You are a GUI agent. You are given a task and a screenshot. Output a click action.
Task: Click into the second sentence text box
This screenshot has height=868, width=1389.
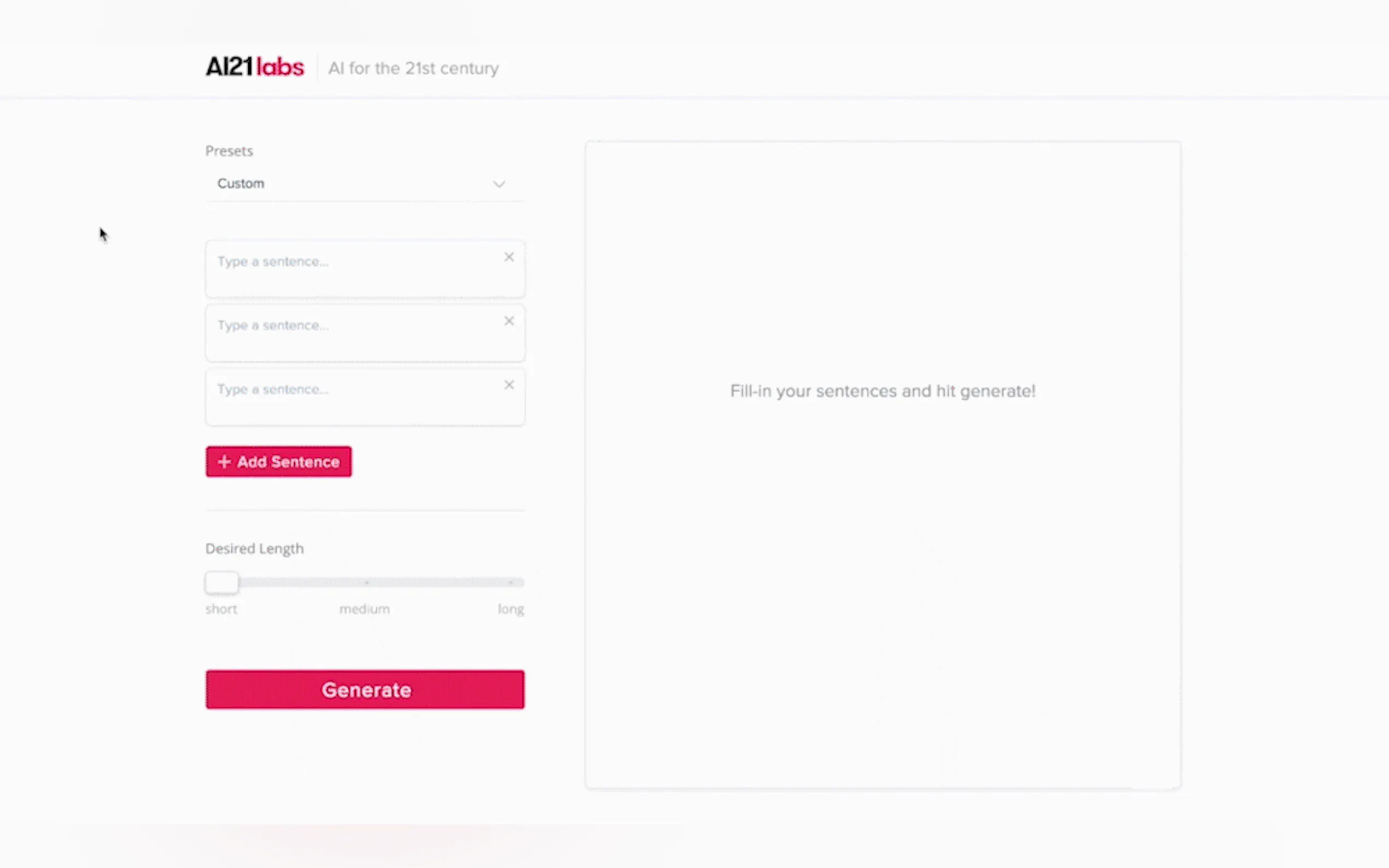pyautogui.click(x=351, y=333)
